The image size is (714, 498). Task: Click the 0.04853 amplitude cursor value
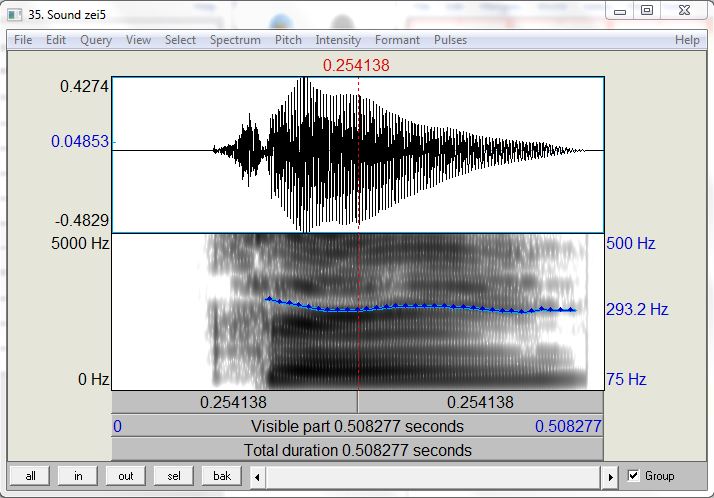(80, 142)
